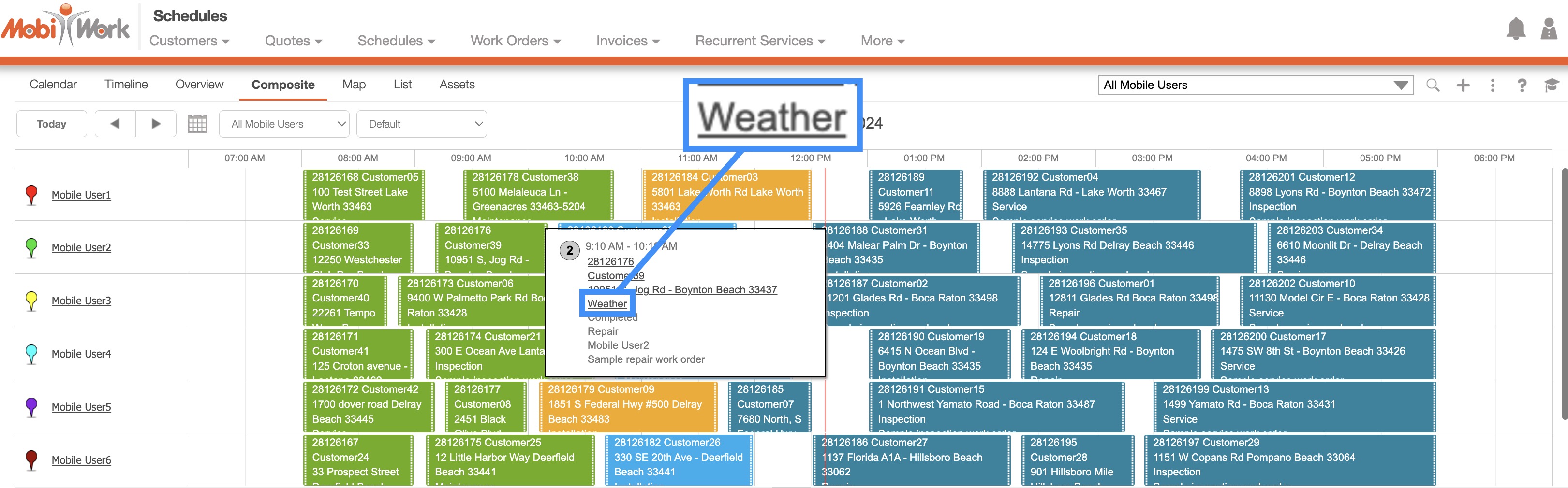Image resolution: width=1568 pixels, height=488 pixels.
Task: Go to next day arrow
Action: (156, 124)
